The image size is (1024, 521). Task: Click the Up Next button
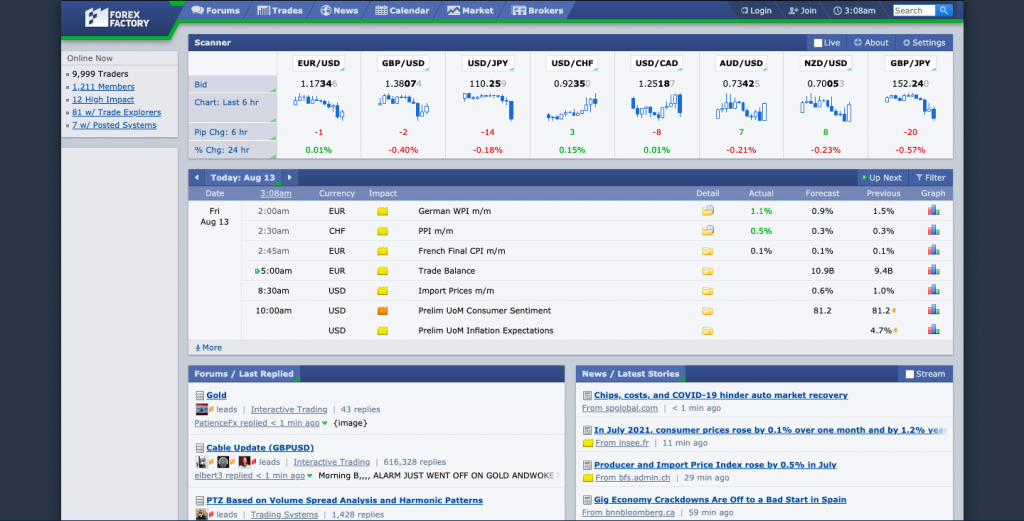coord(882,178)
